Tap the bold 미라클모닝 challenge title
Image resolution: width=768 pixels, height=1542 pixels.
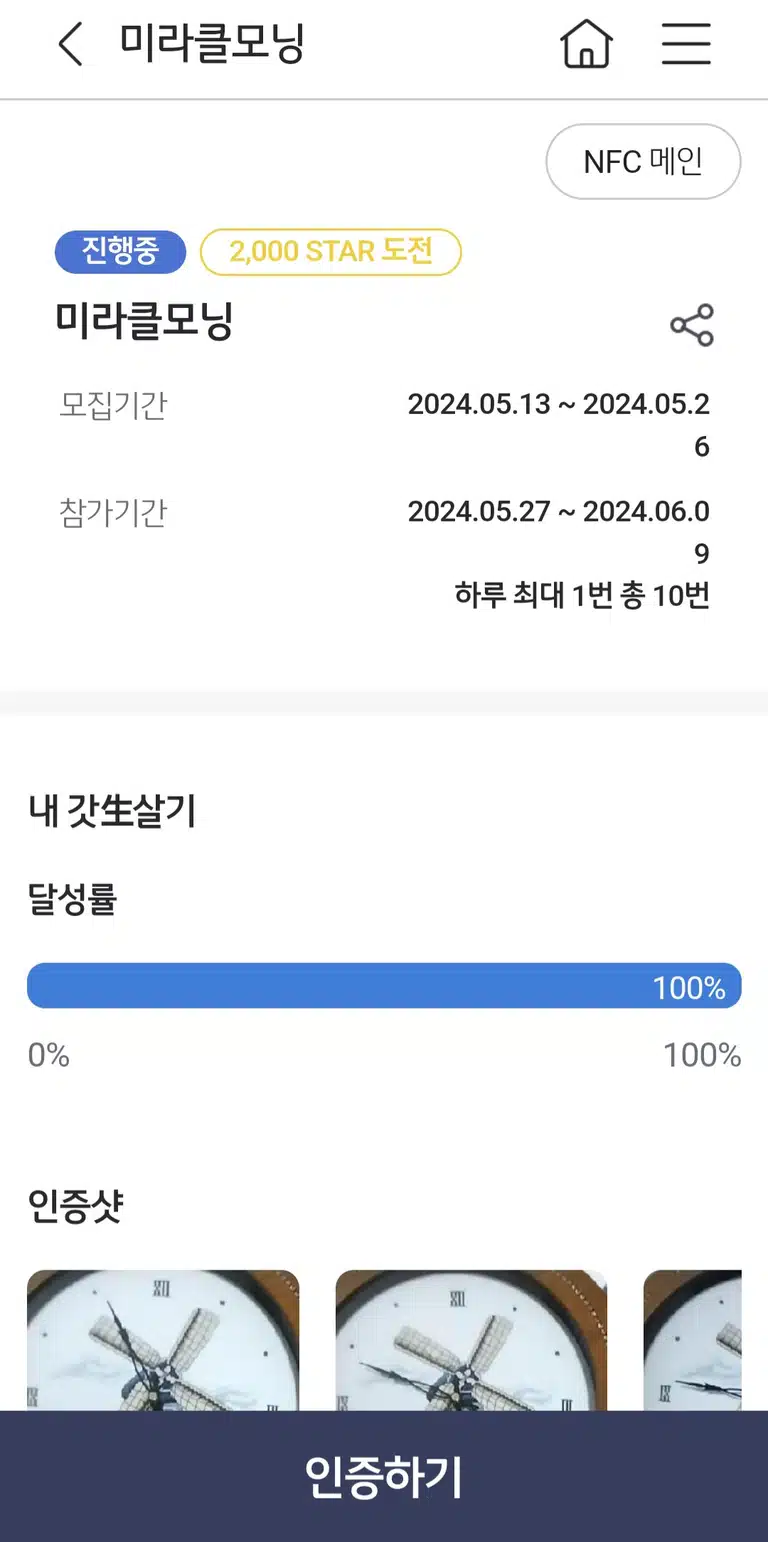point(144,321)
